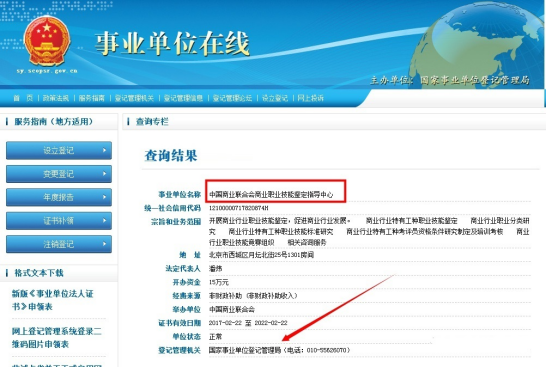Screen dimensions: 547x368
Task: Click the unit status value 正常
Action: (x=216, y=337)
